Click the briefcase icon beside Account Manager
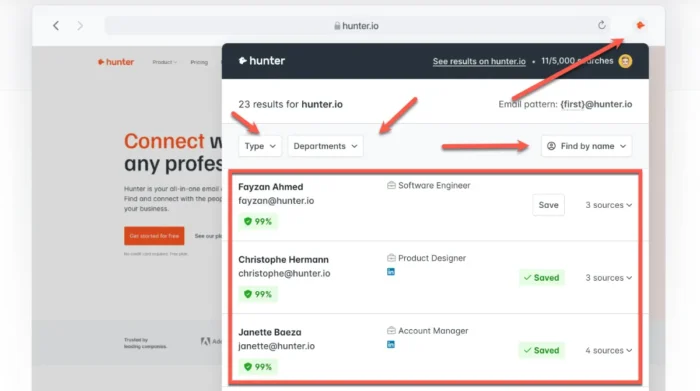This screenshot has width=700, height=391. 391,331
